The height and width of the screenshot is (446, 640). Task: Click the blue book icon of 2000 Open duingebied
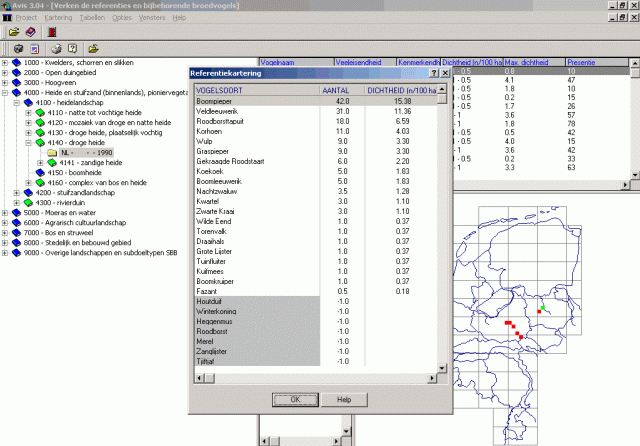[x=16, y=73]
